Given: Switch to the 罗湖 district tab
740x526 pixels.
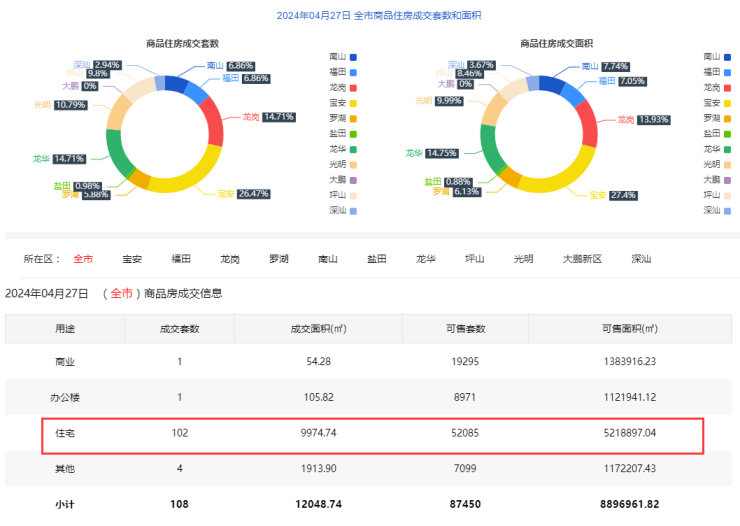Looking at the screenshot, I should (x=279, y=259).
